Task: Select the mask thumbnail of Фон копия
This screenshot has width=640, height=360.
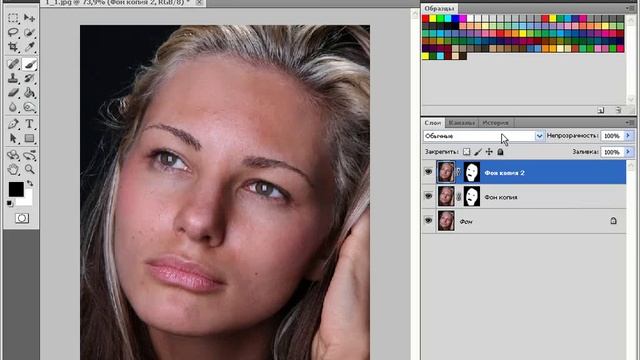Action: tap(472, 196)
